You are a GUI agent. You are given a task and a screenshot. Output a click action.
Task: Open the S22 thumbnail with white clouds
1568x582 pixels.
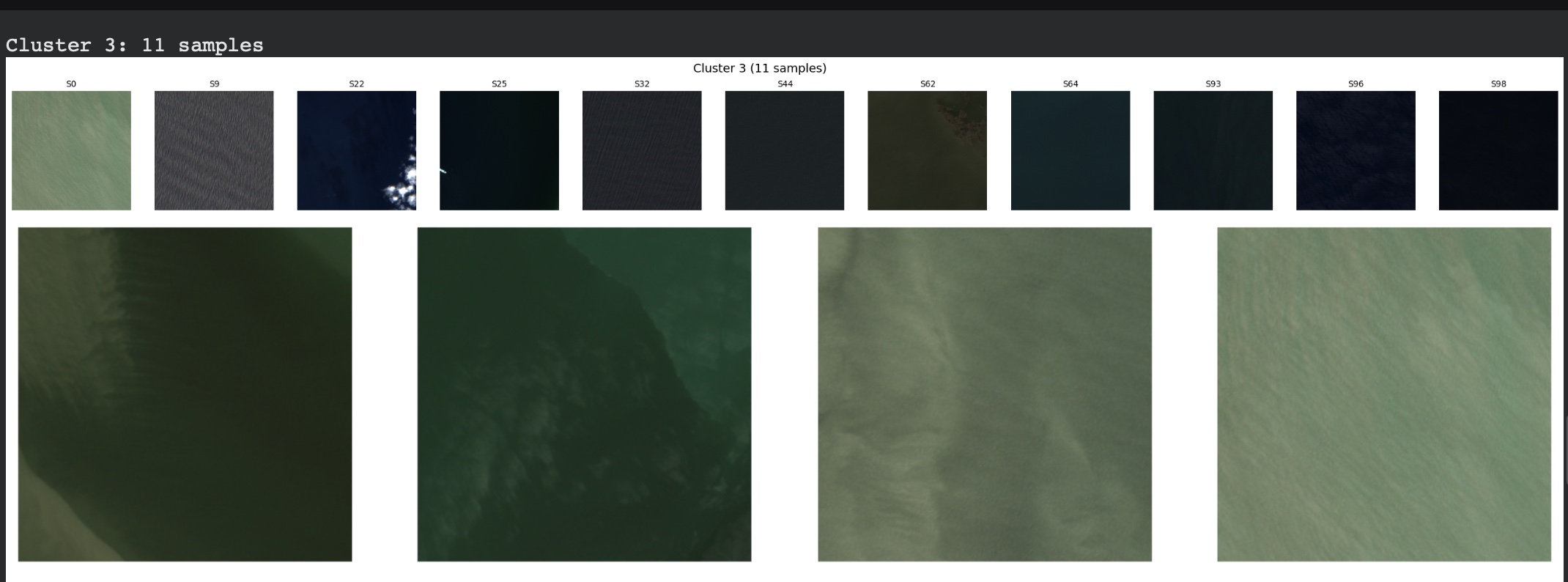356,150
